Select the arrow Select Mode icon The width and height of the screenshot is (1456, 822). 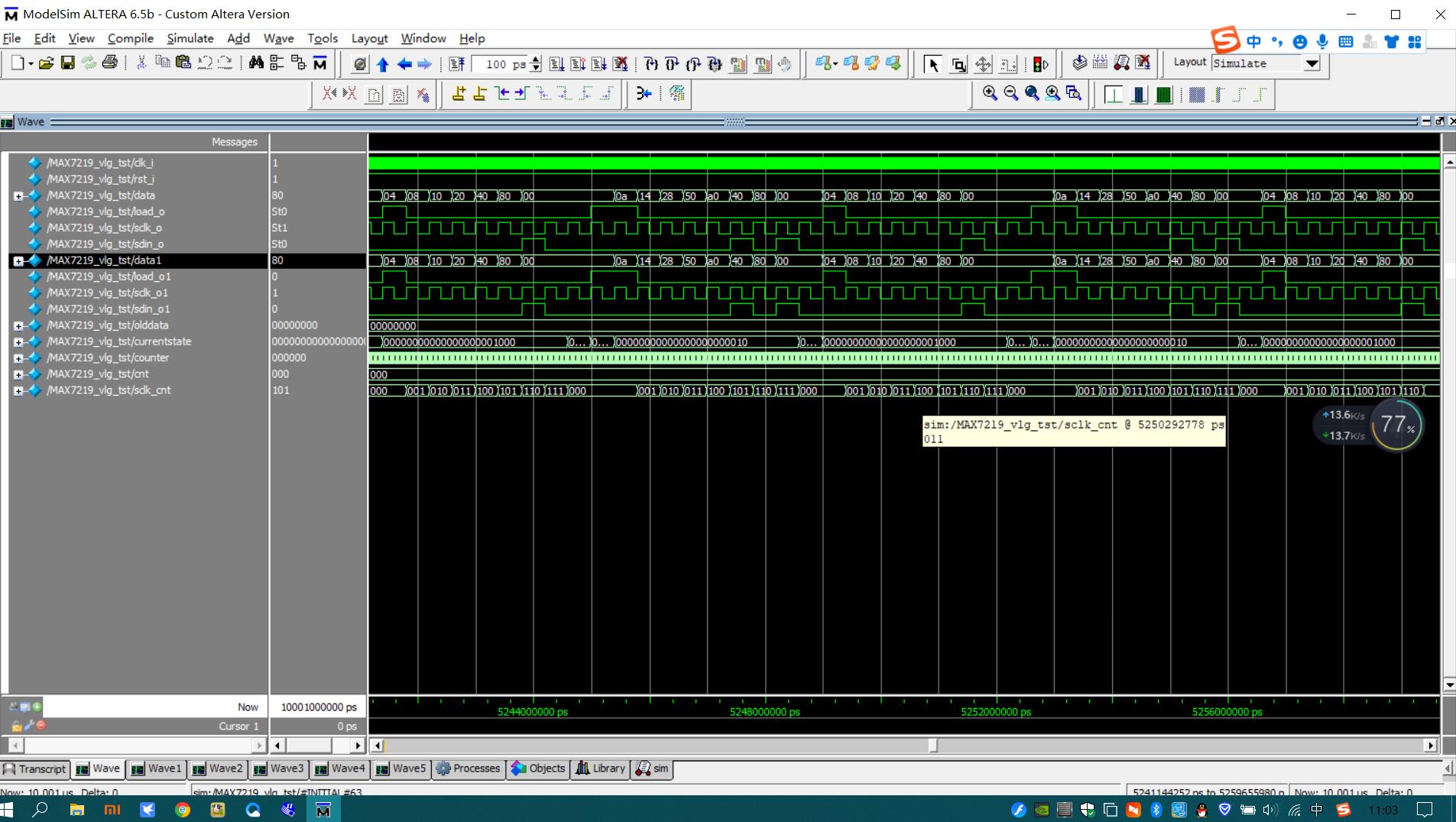pyautogui.click(x=932, y=64)
